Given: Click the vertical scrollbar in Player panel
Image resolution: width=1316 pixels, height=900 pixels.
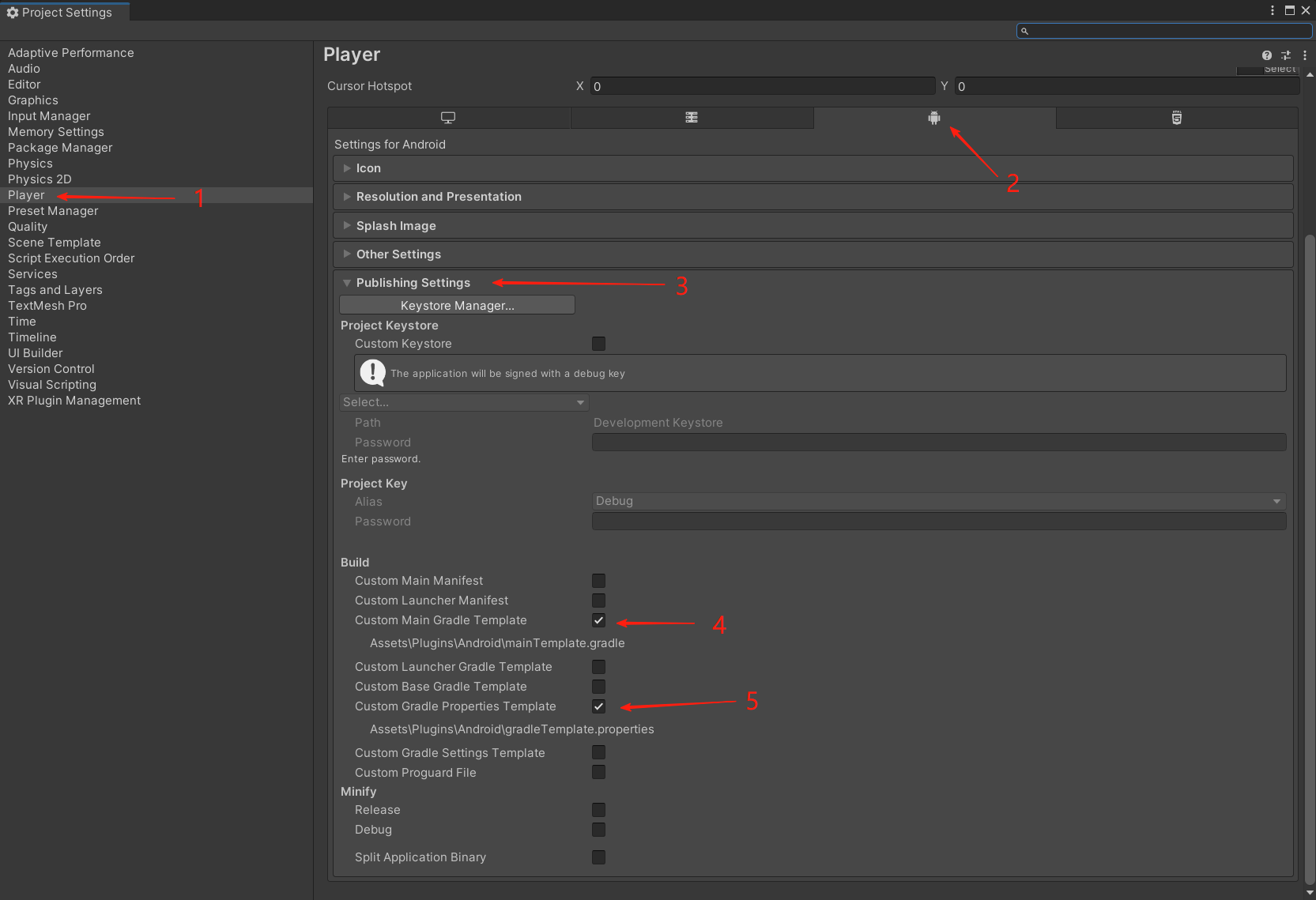Looking at the screenshot, I should click(x=1310, y=553).
